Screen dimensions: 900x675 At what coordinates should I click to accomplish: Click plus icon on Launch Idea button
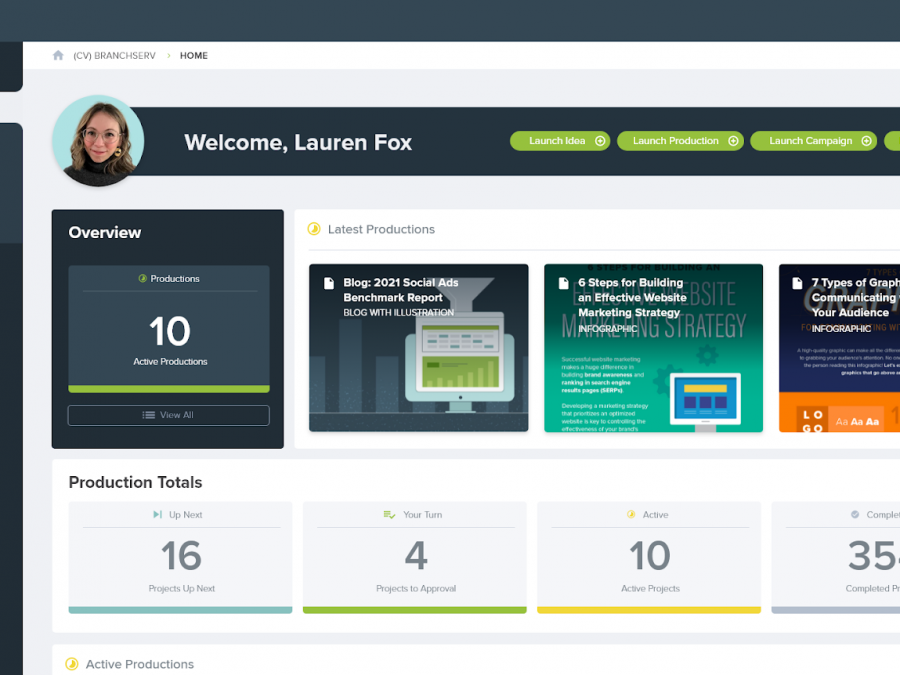click(600, 141)
